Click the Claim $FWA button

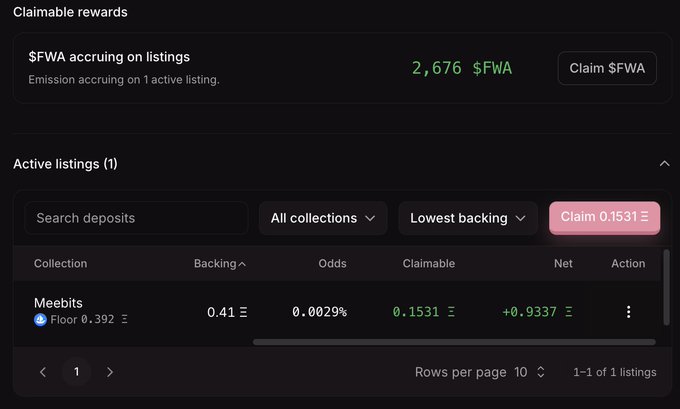[607, 68]
